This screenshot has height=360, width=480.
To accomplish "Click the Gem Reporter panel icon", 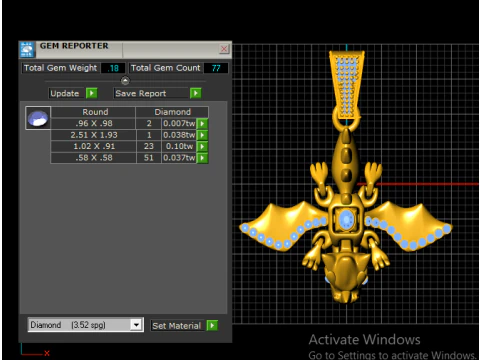I will point(27,49).
